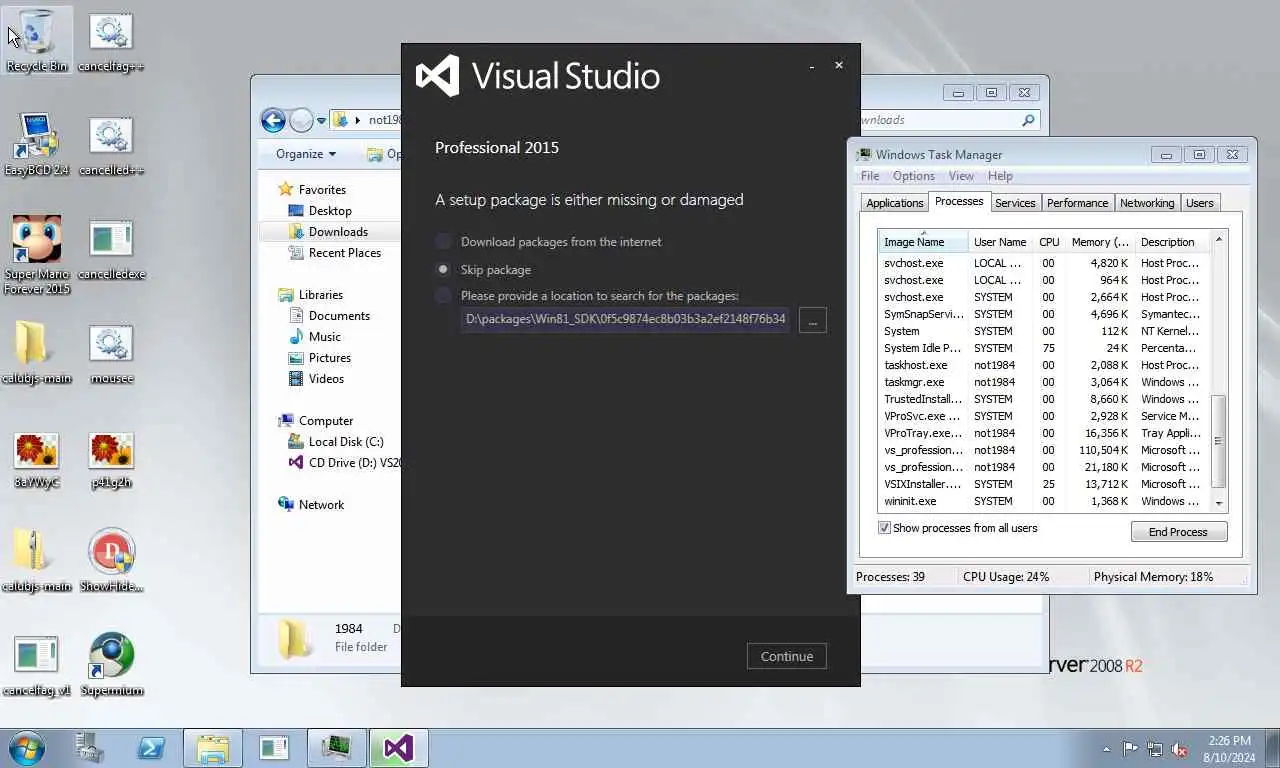
Task: Switch to Windows Explorer taskbar button
Action: point(213,748)
